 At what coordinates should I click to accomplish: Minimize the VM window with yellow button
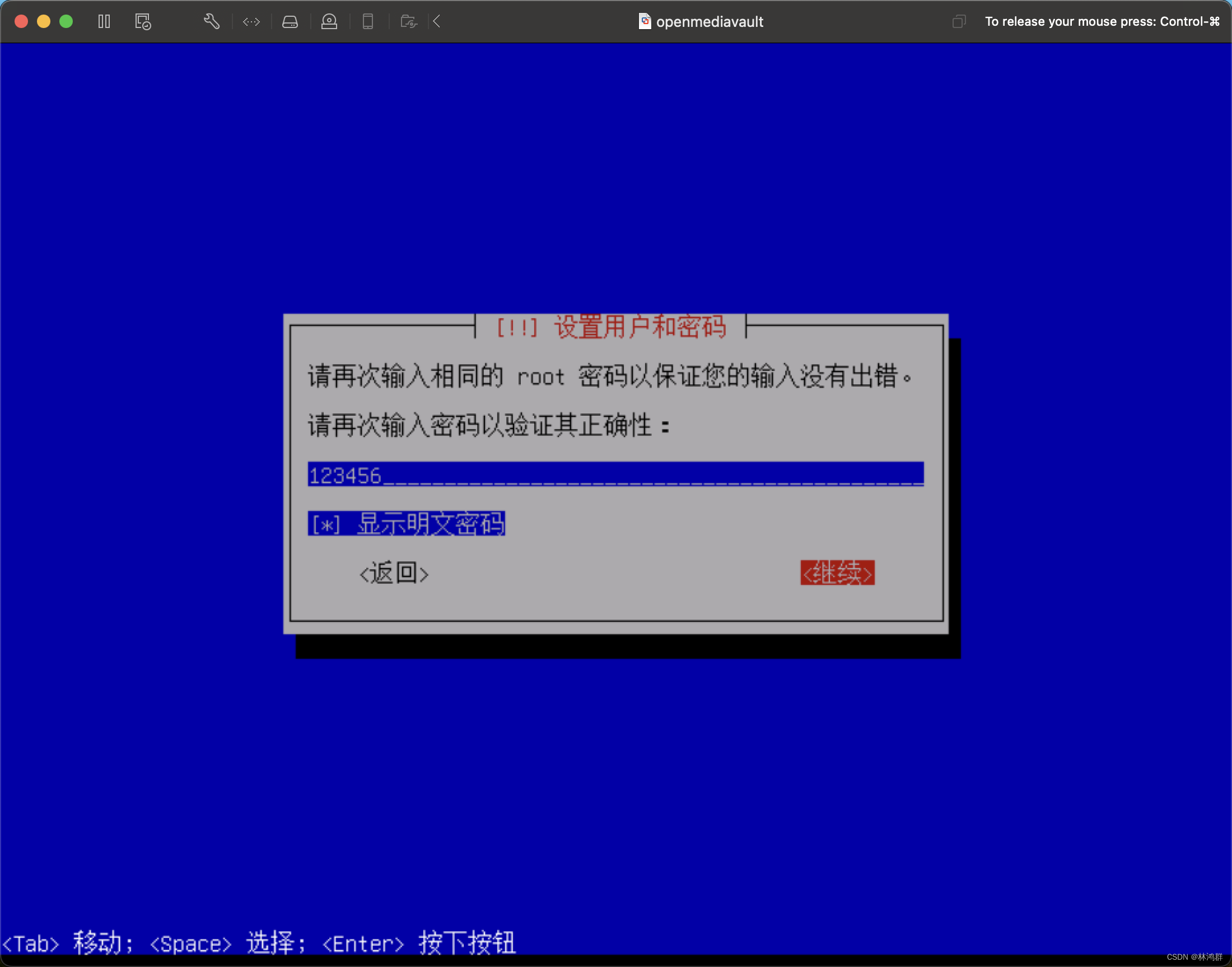[44, 21]
